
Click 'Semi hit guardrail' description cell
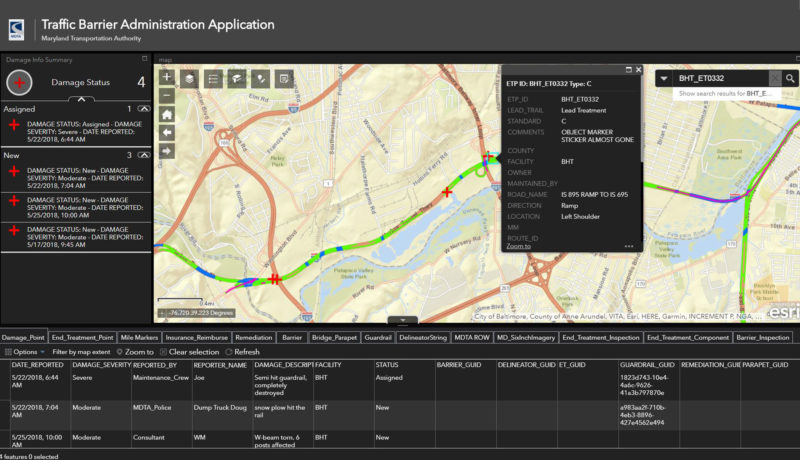[283, 385]
